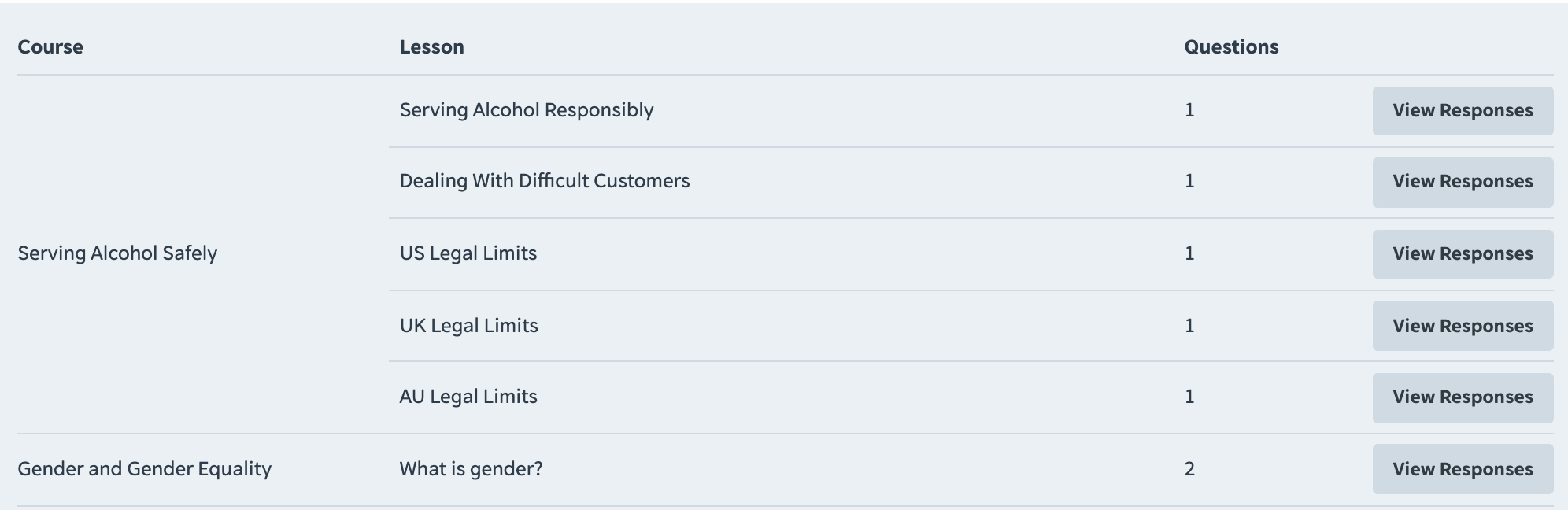This screenshot has height=510, width=1568.
Task: Click the question count for What is gender?
Action: pos(1190,468)
